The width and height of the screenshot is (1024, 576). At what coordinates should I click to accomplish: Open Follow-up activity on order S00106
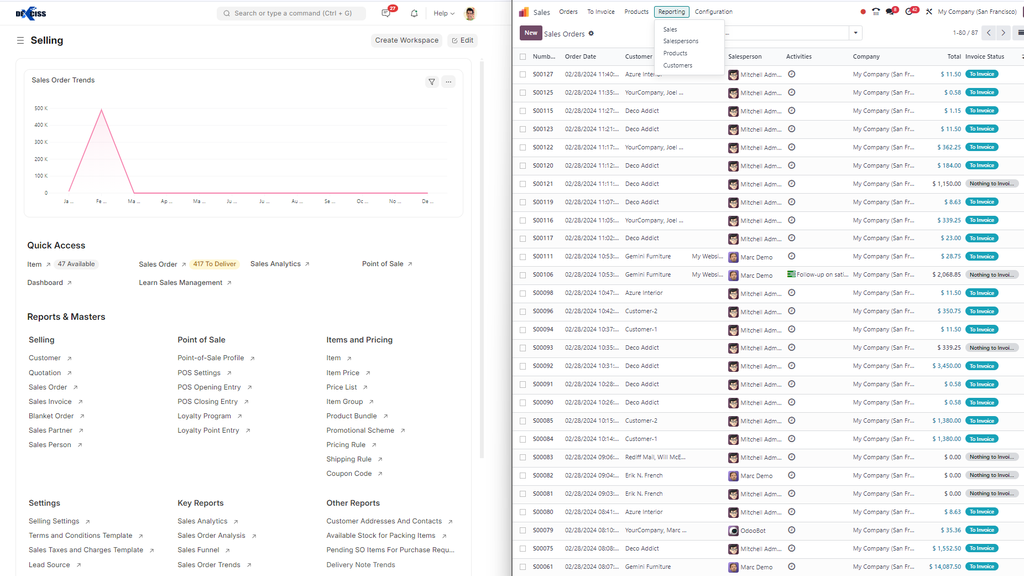tap(818, 275)
